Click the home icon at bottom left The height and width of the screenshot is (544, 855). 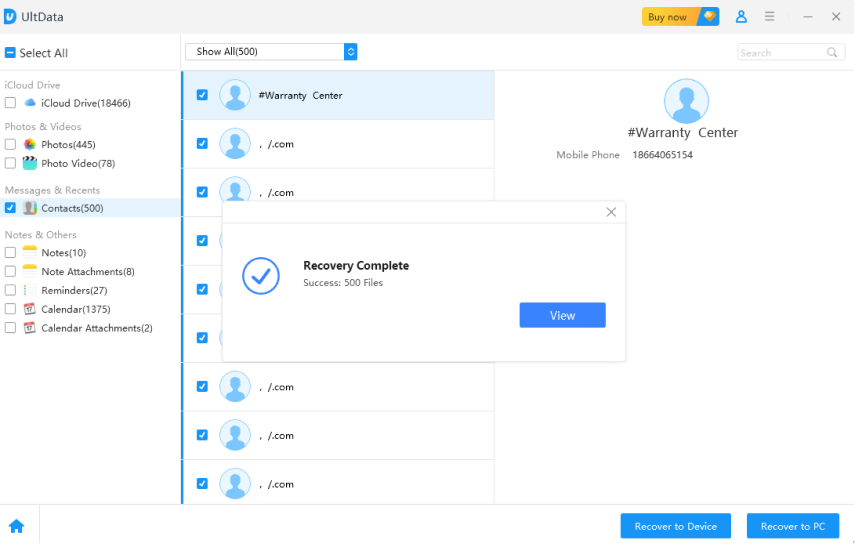point(16,526)
